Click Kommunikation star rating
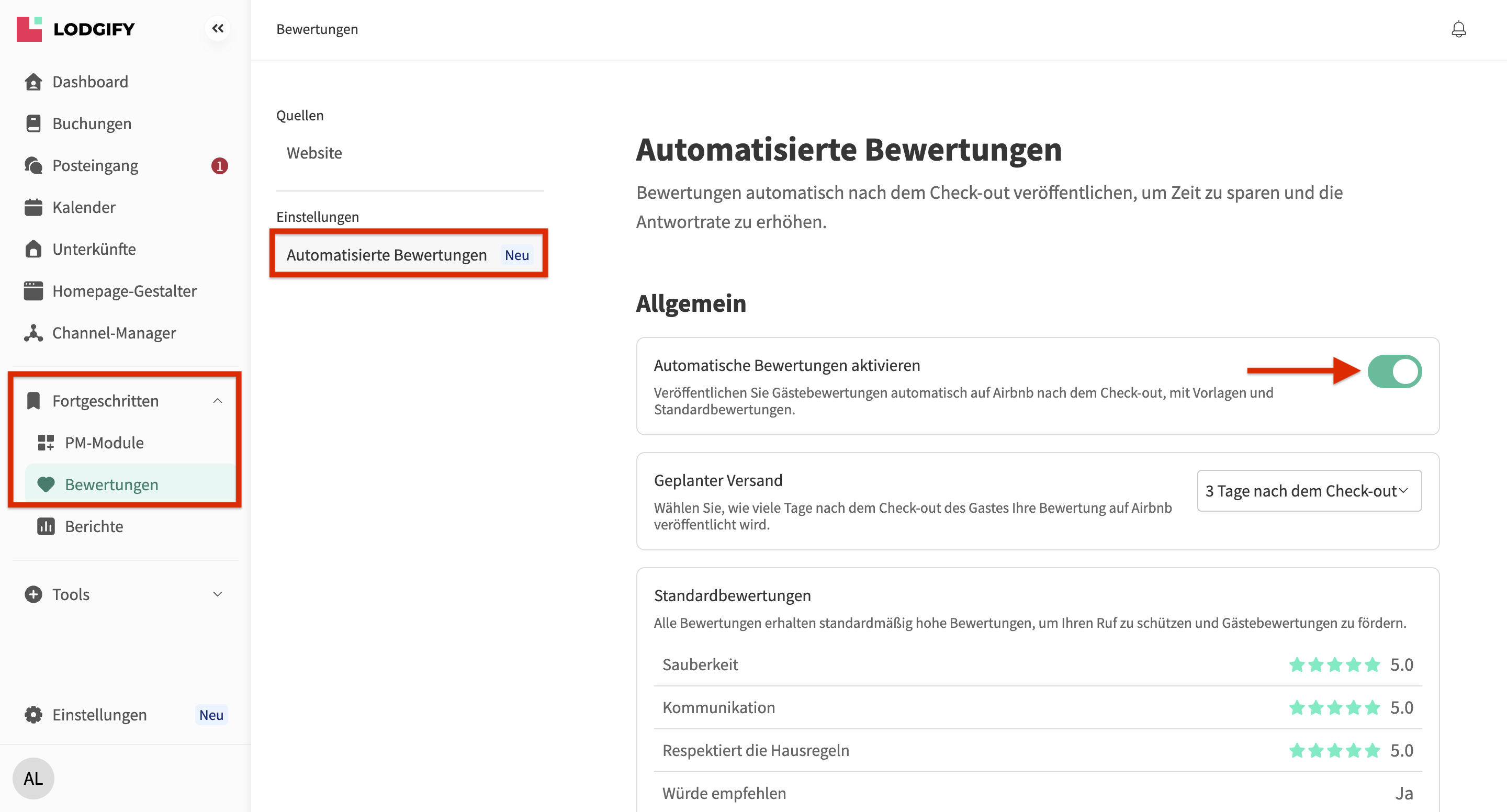The width and height of the screenshot is (1507, 812). [x=1334, y=707]
